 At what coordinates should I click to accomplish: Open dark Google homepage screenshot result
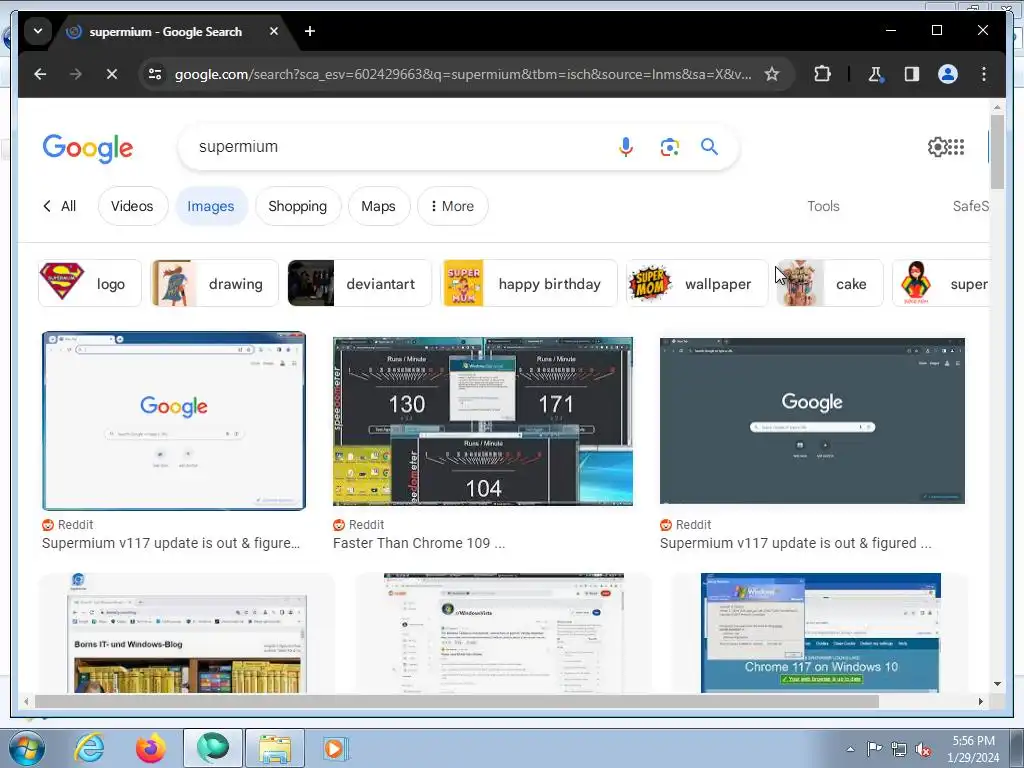pos(812,421)
